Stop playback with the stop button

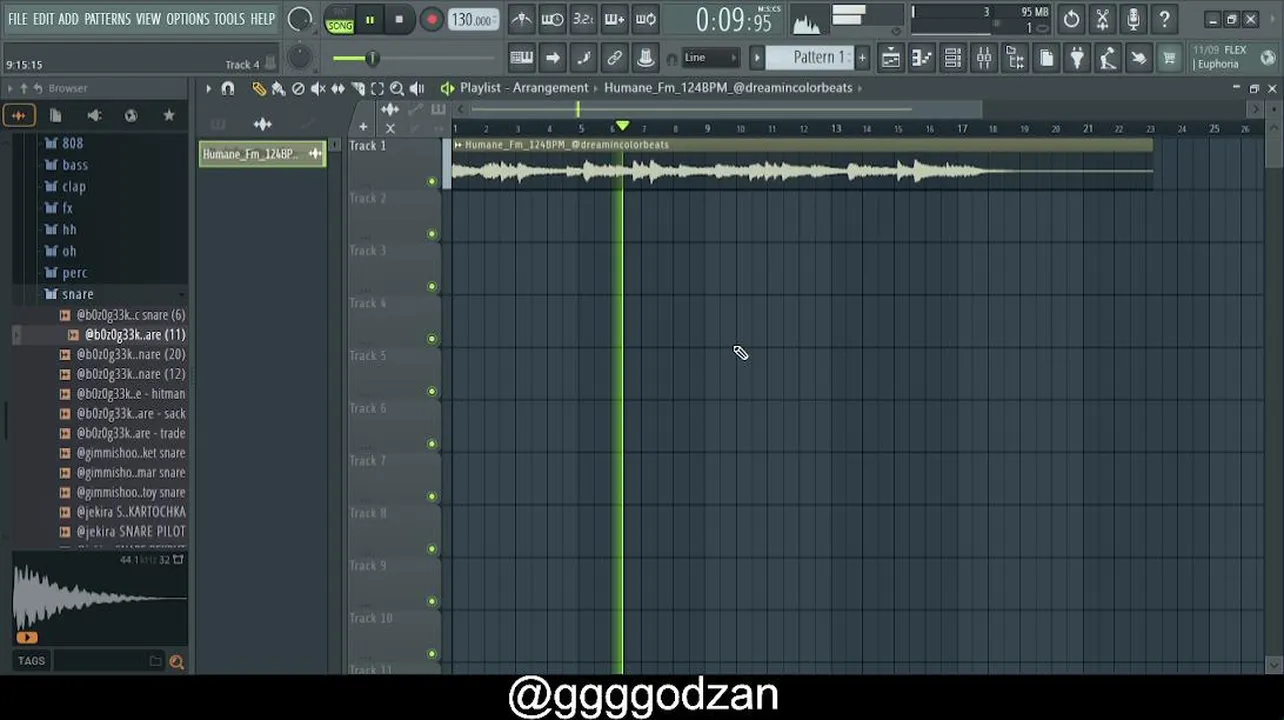pyautogui.click(x=399, y=20)
